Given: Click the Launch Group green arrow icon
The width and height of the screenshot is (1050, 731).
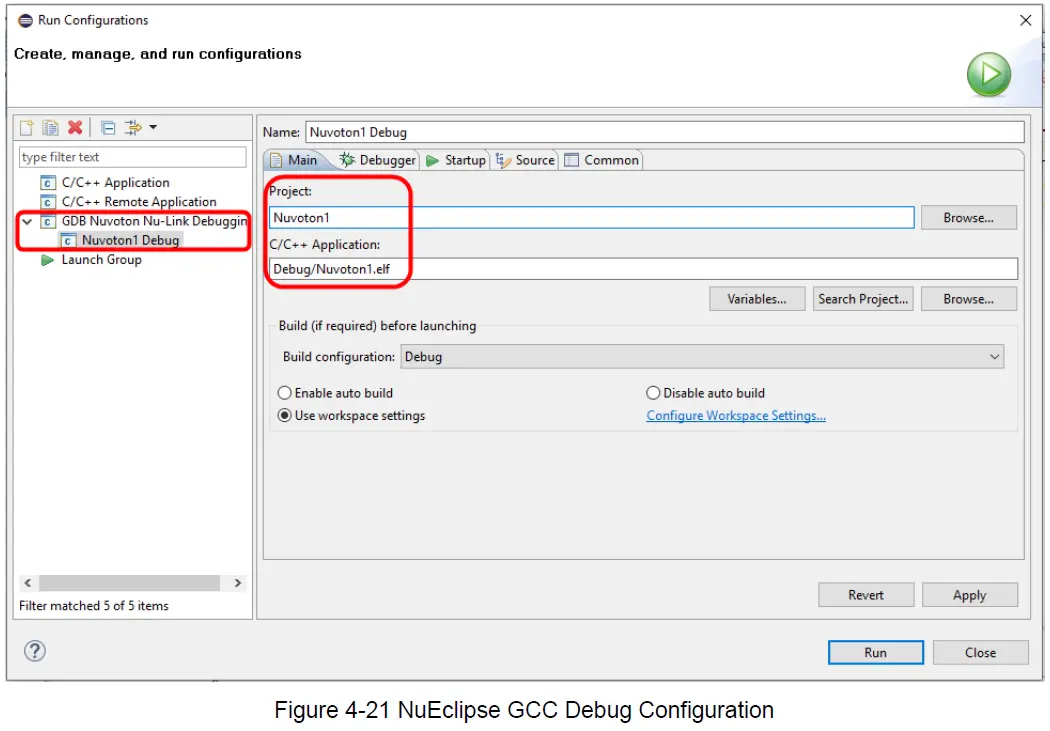Looking at the screenshot, I should (47, 260).
